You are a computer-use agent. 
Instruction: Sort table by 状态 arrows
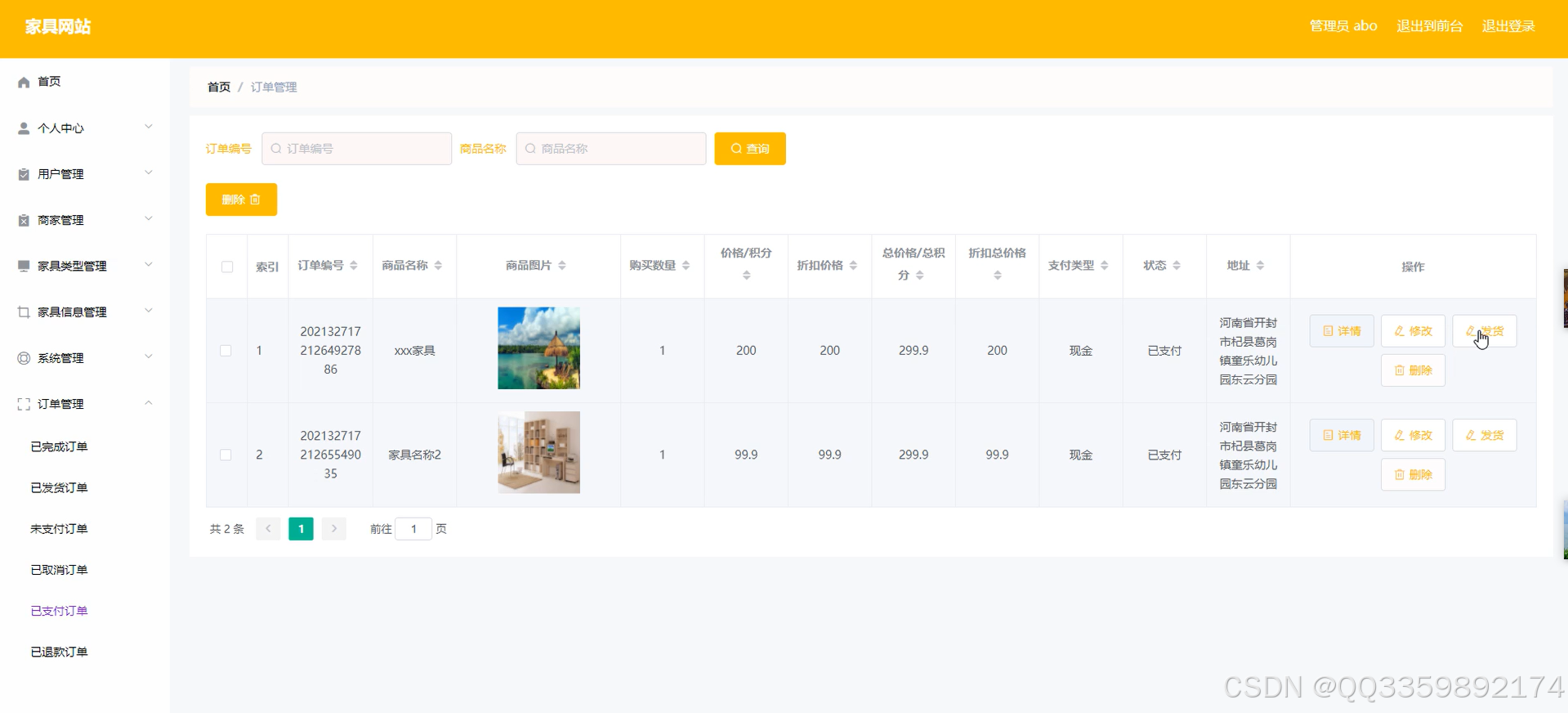1177,266
